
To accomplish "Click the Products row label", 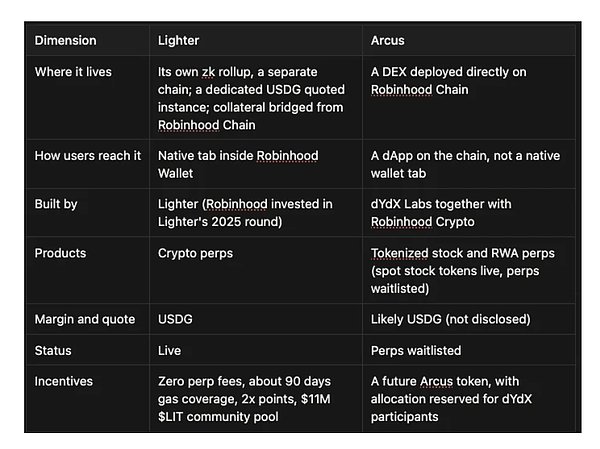I will click(60, 253).
